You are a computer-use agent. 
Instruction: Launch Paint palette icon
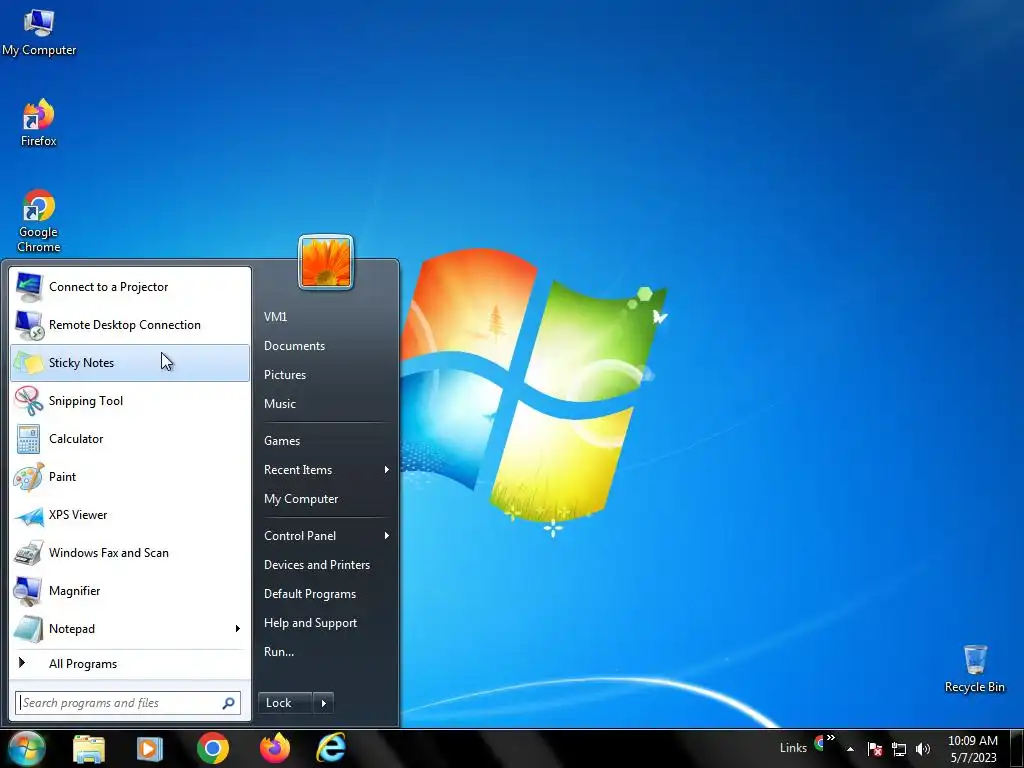point(29,477)
